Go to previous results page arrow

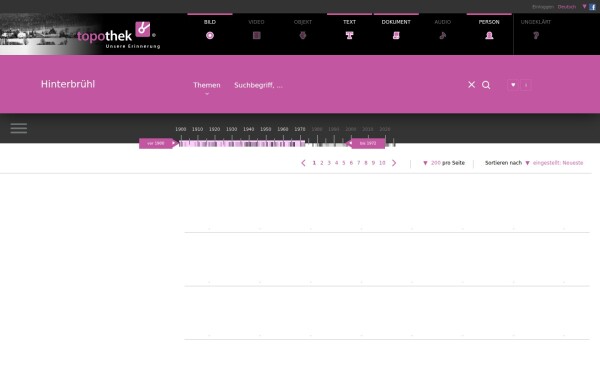pyautogui.click(x=303, y=163)
